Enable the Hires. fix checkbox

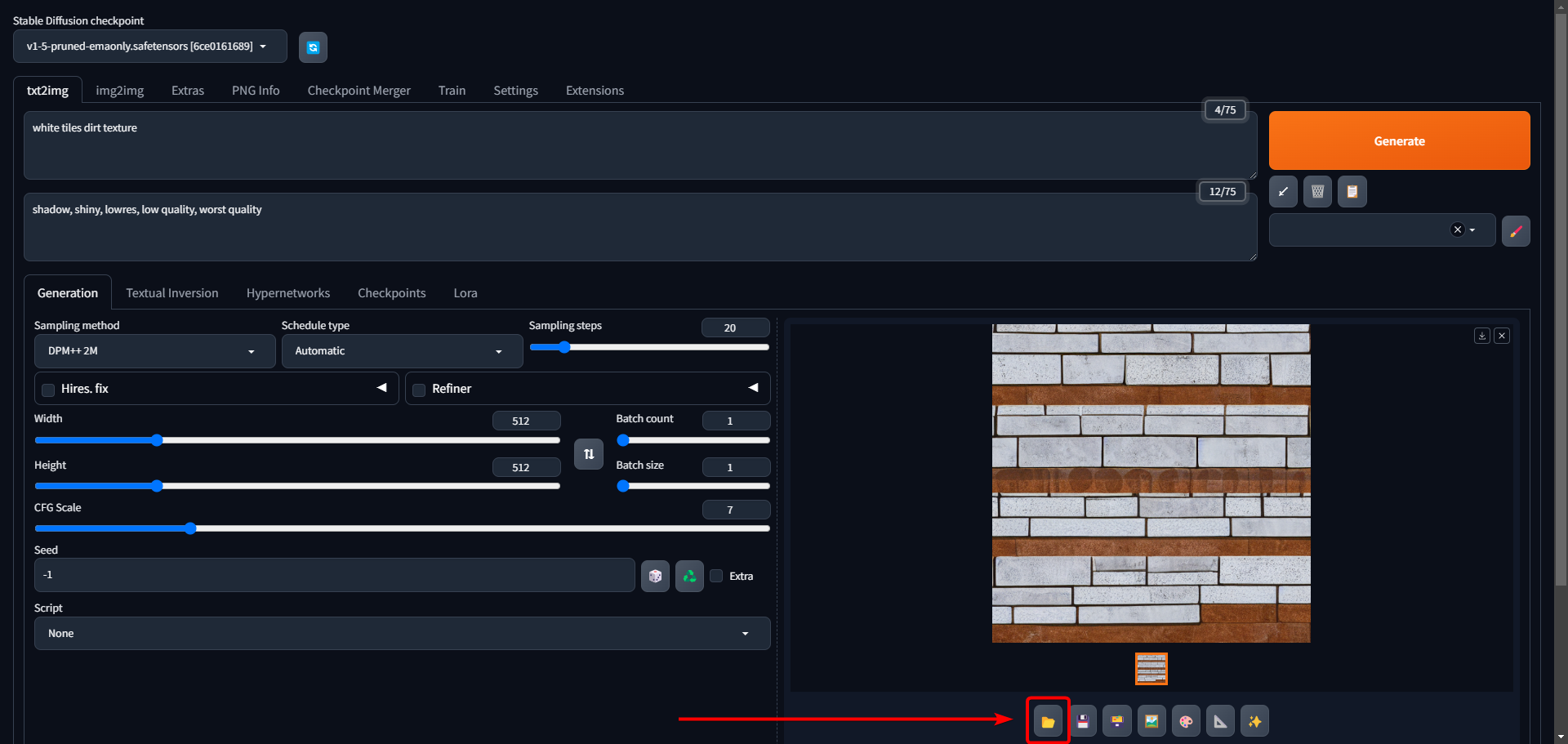(49, 390)
